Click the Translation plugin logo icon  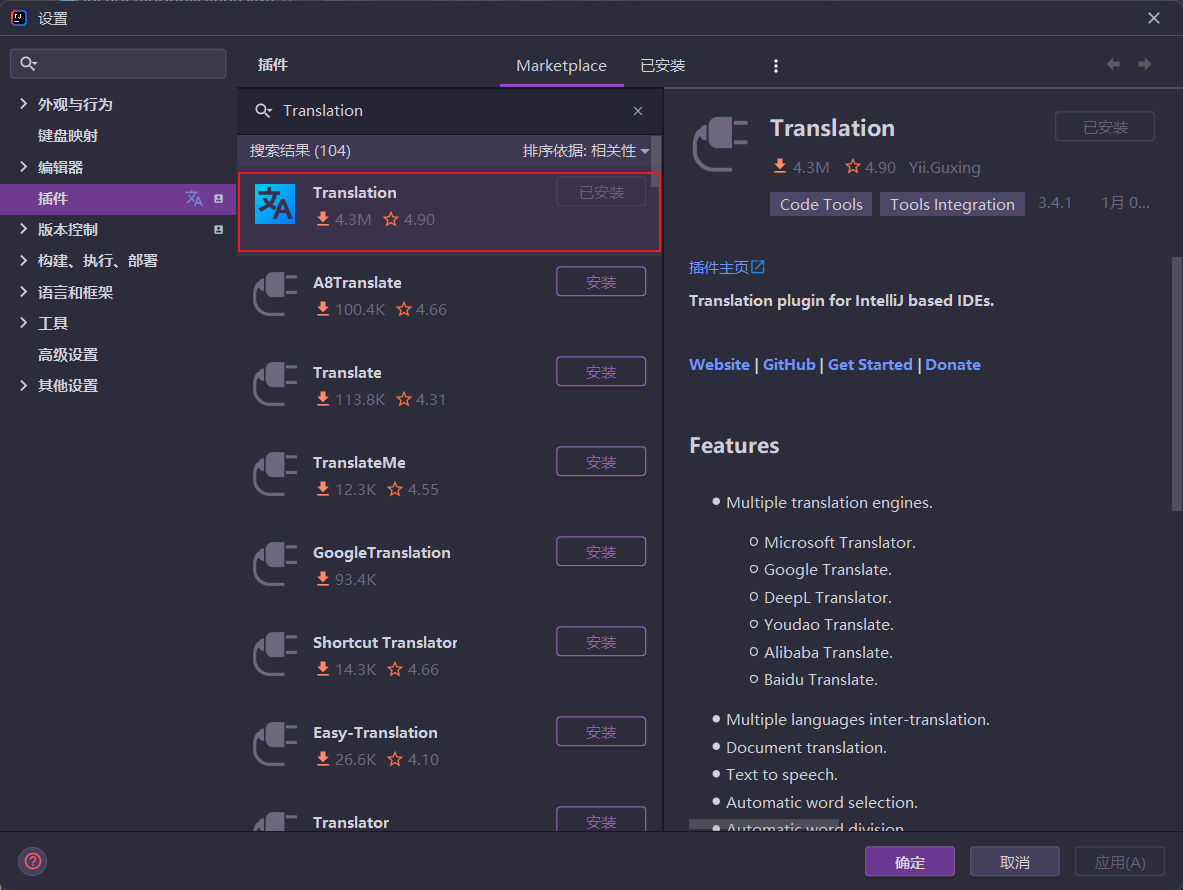(275, 204)
